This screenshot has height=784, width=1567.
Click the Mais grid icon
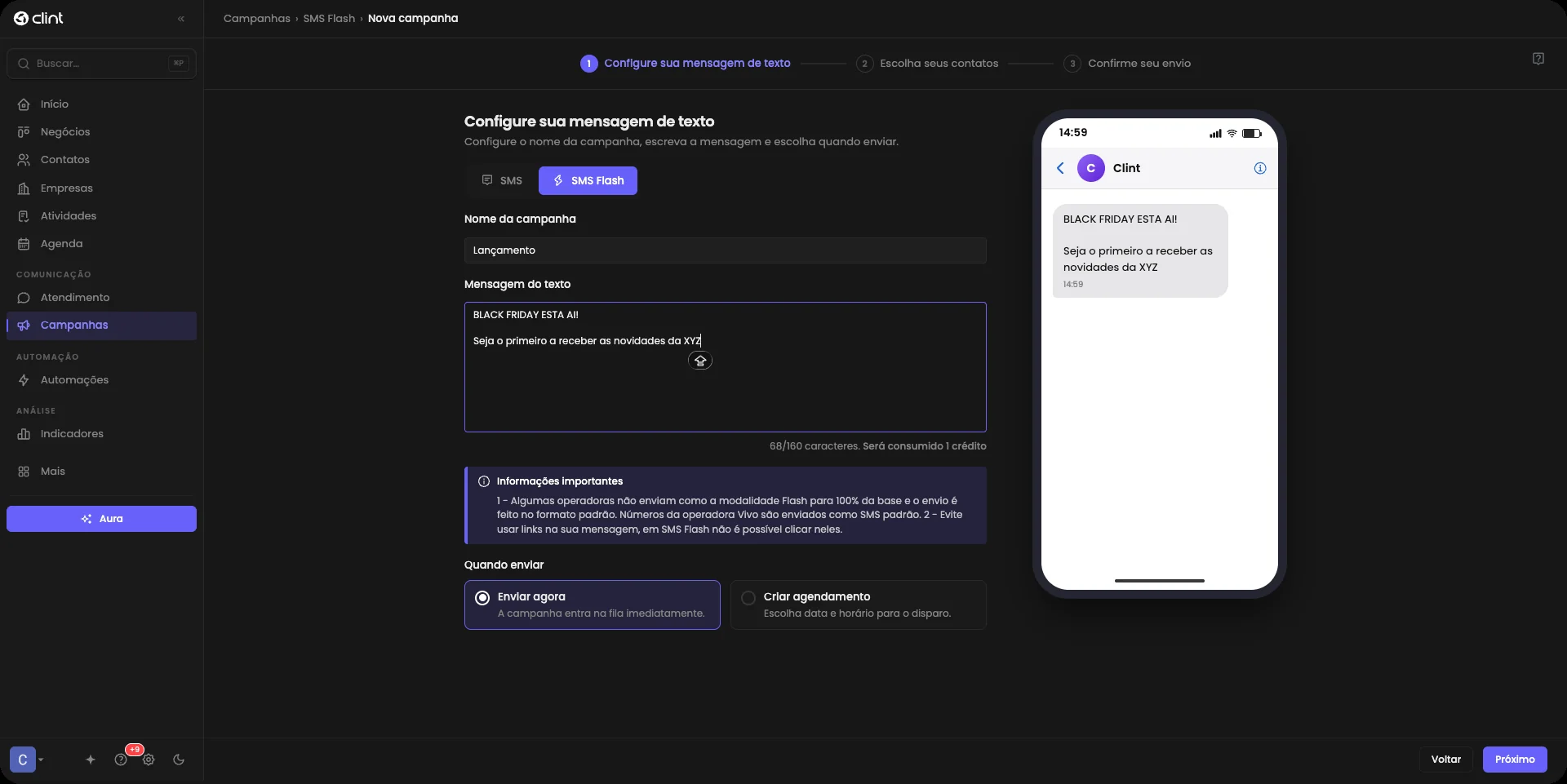[x=24, y=472]
